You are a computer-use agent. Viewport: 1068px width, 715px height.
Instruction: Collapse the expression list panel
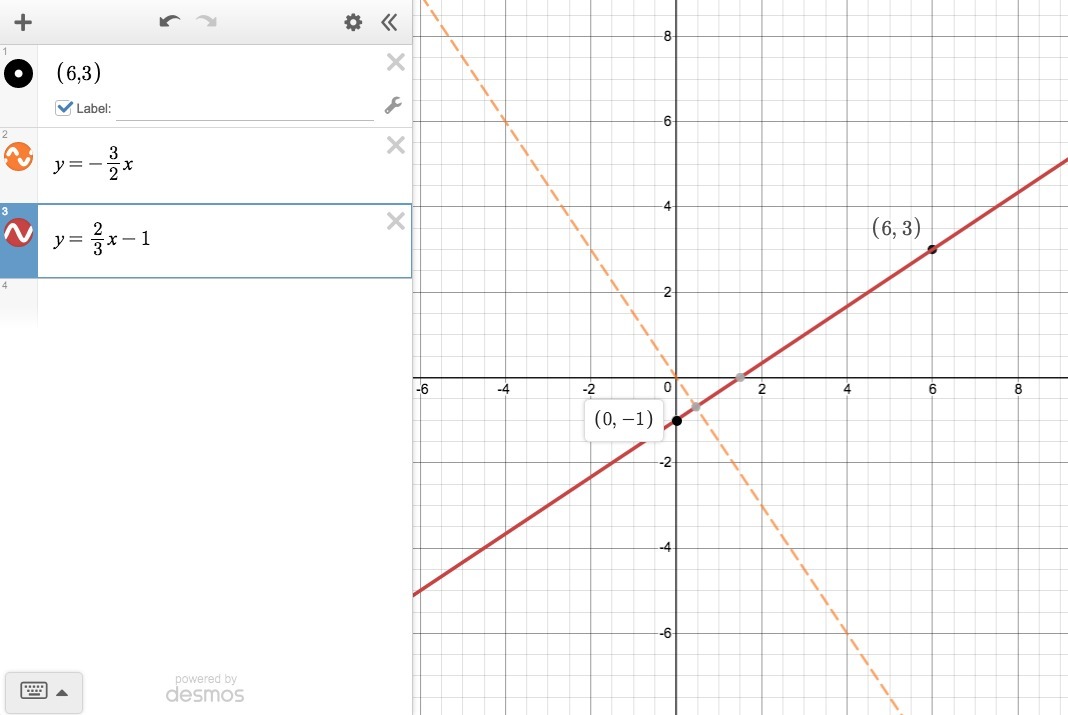click(389, 22)
